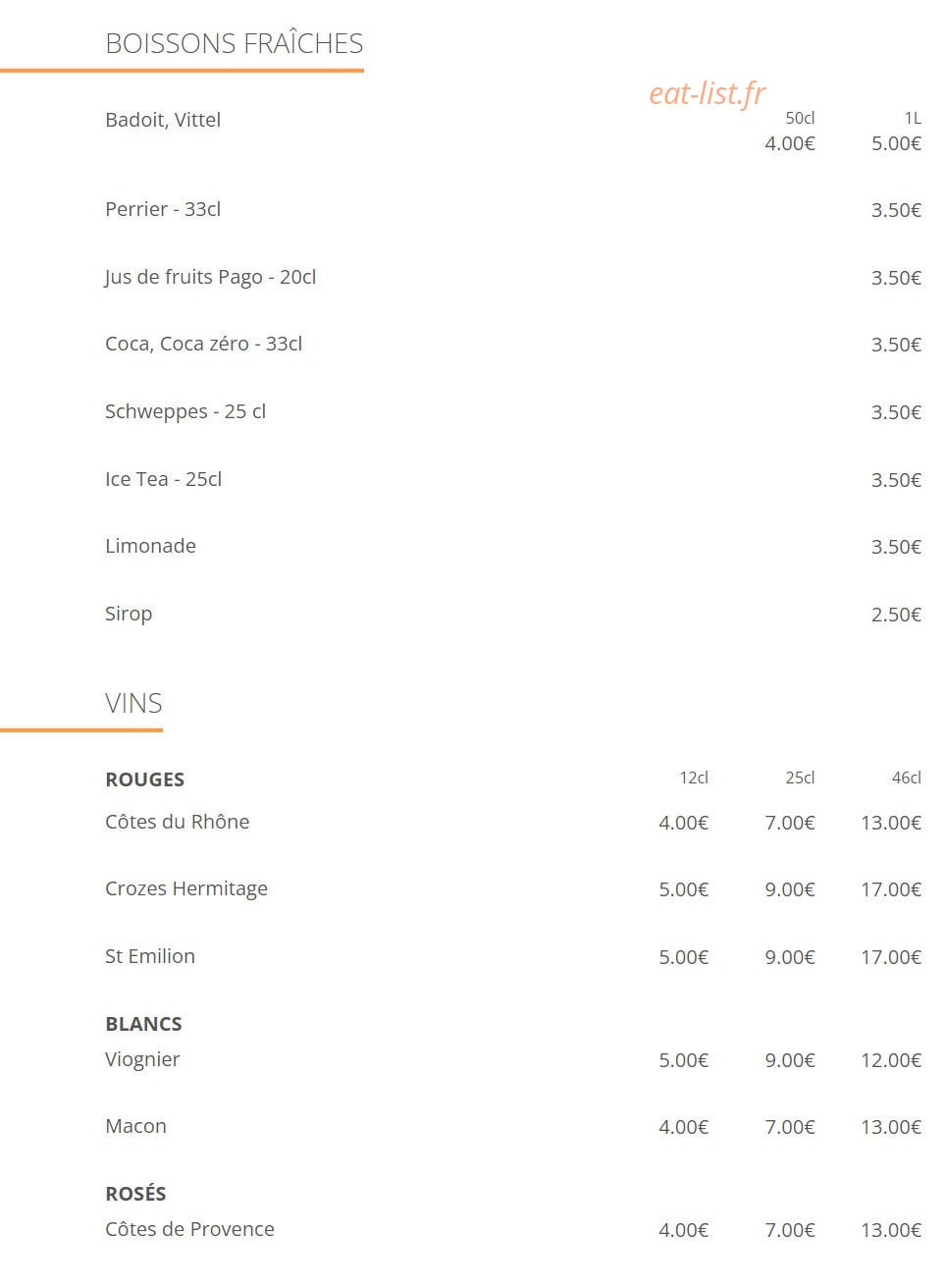This screenshot has height=1288, width=946.
Task: Select the Viognier 12.00€ price
Action: click(x=891, y=1060)
